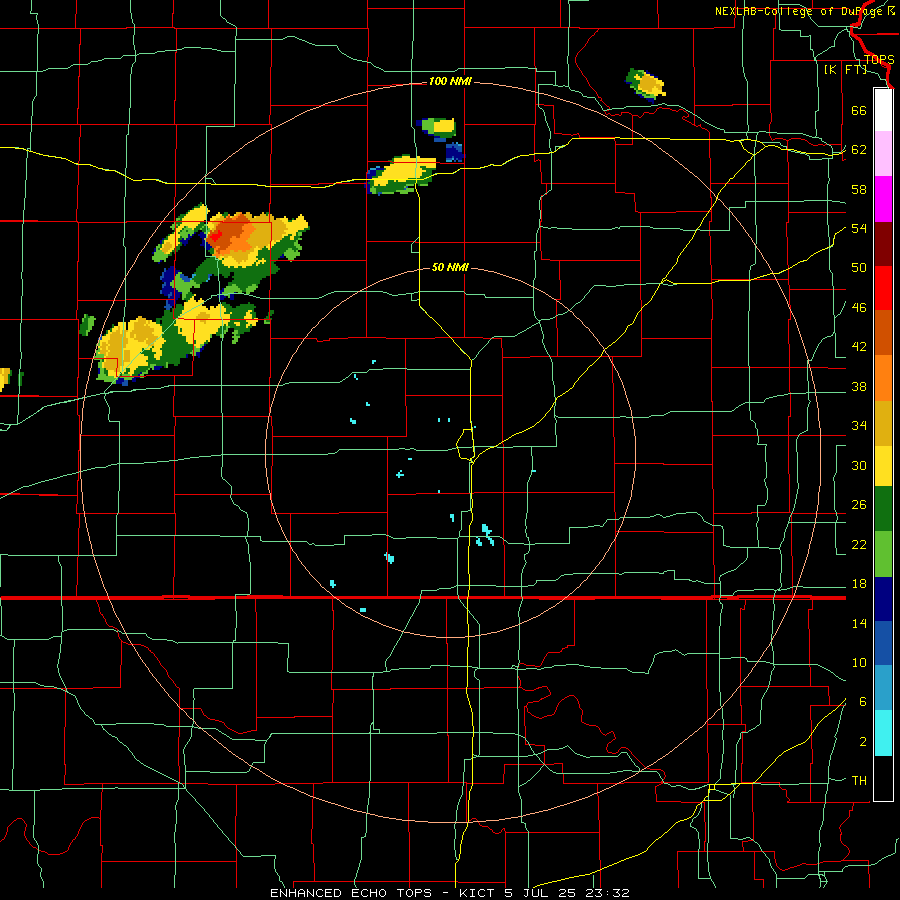Click the magenta legend color swatch

(x=883, y=199)
